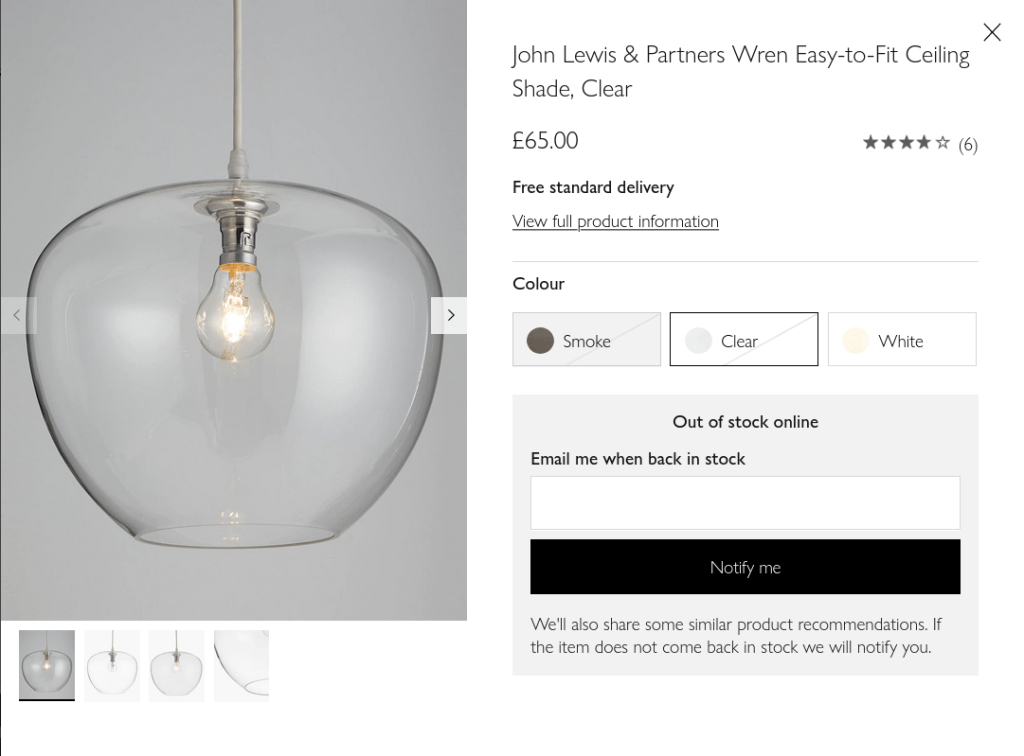
Task: Click the Clear swatch circle
Action: (x=698, y=339)
